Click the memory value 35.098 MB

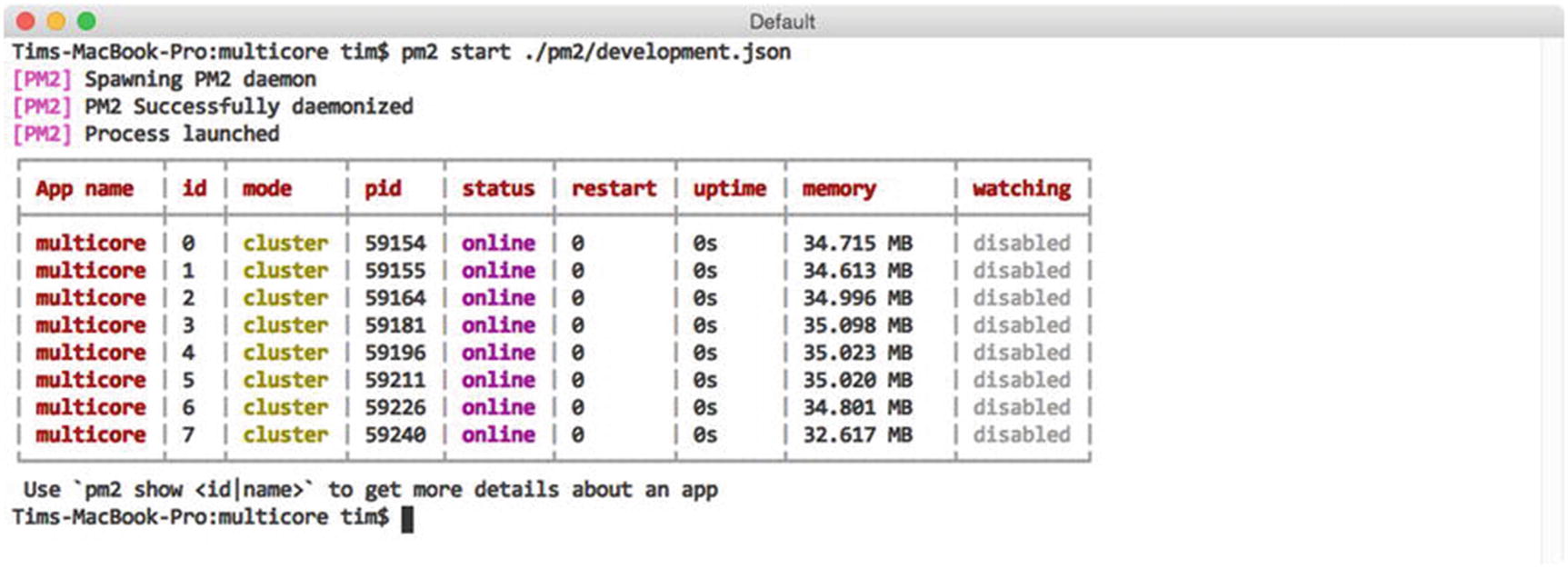pos(856,325)
